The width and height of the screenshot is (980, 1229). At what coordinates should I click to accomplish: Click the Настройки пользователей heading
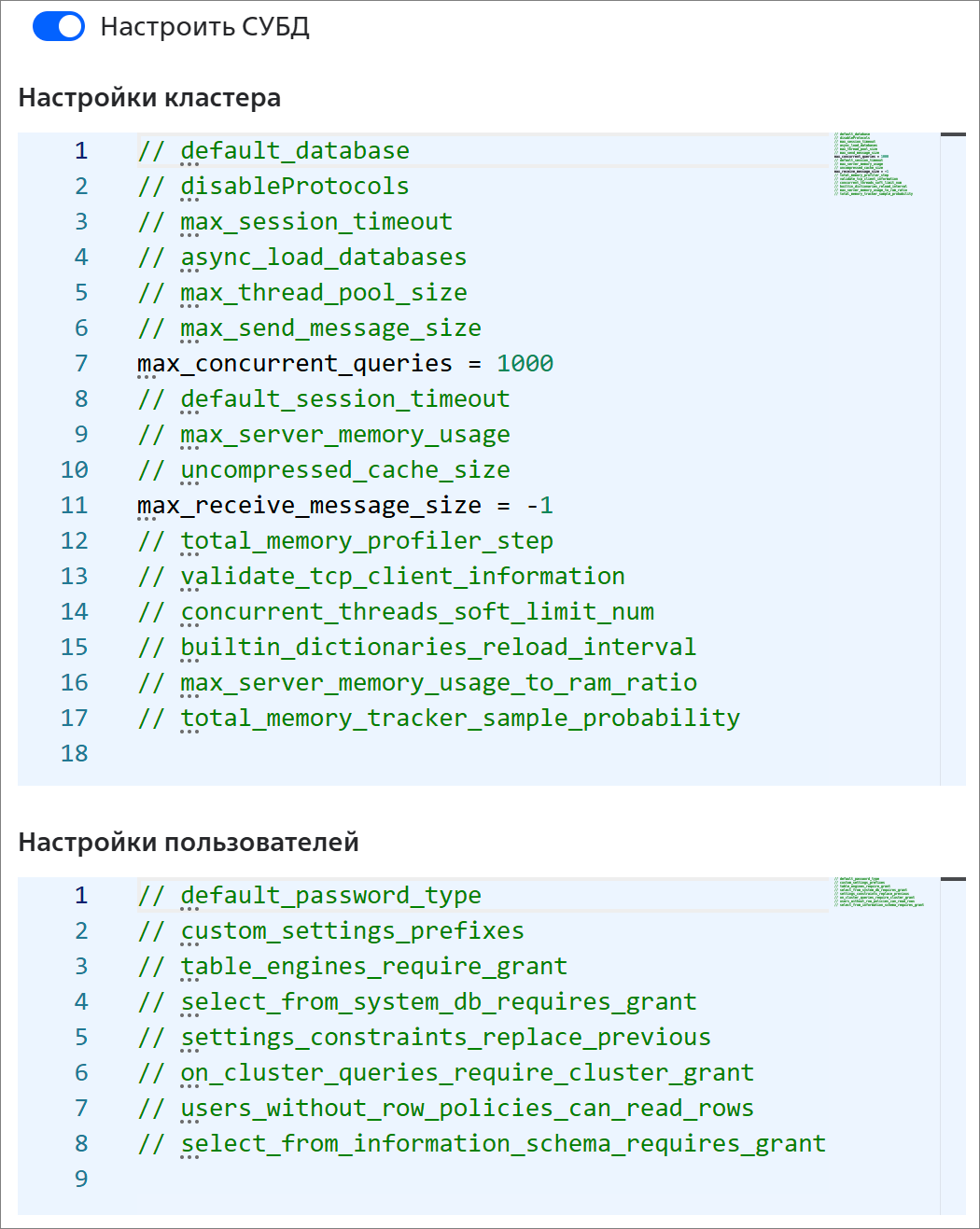(189, 842)
